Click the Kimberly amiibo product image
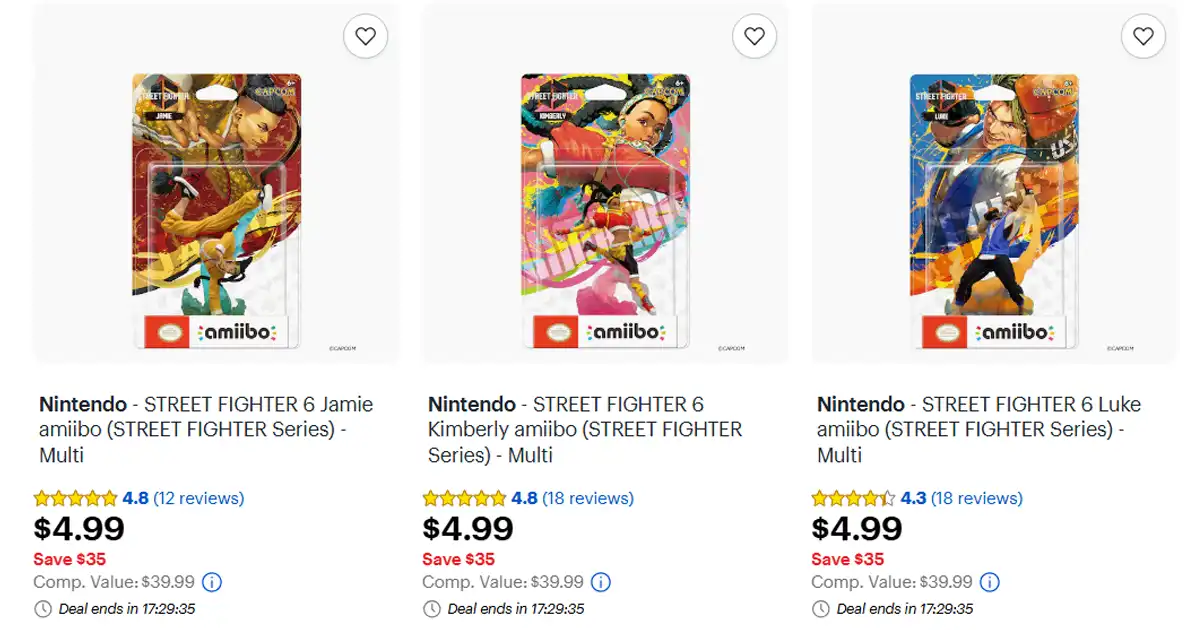Viewport: 1200px width, 630px height. (605, 210)
